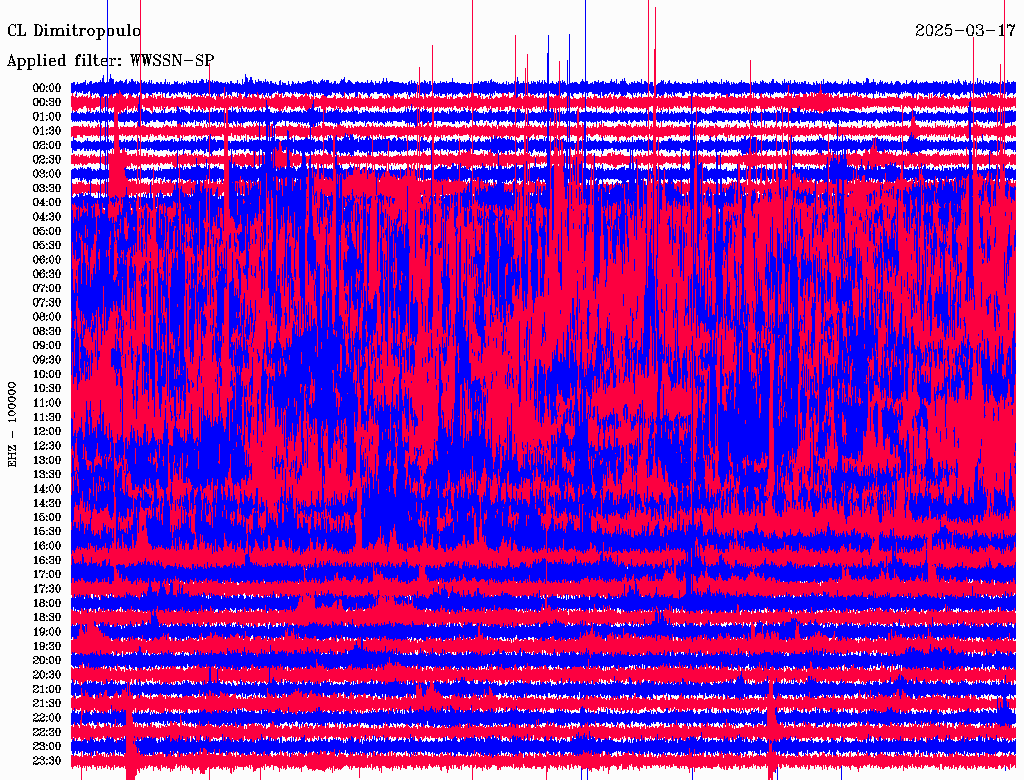Select the 12:00 time label
The image size is (1024, 780).
[x=47, y=431]
